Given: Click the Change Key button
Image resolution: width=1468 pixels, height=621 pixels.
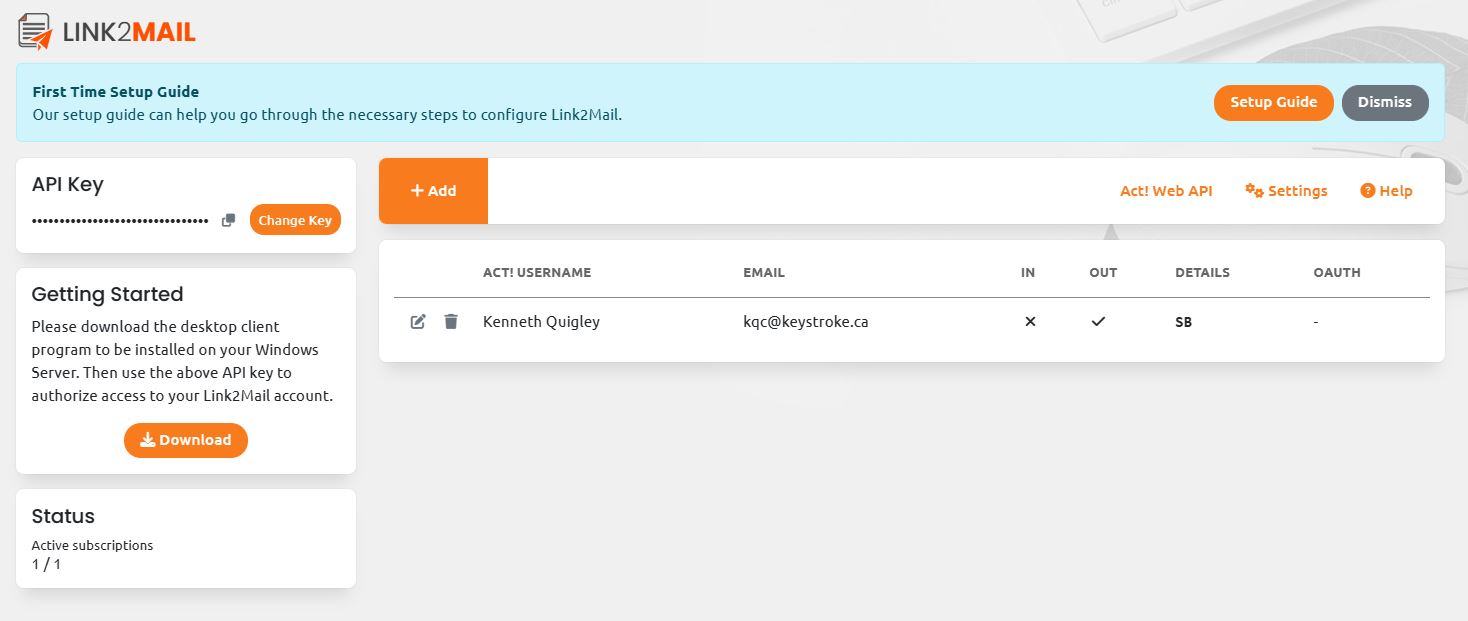Looking at the screenshot, I should (x=295, y=220).
